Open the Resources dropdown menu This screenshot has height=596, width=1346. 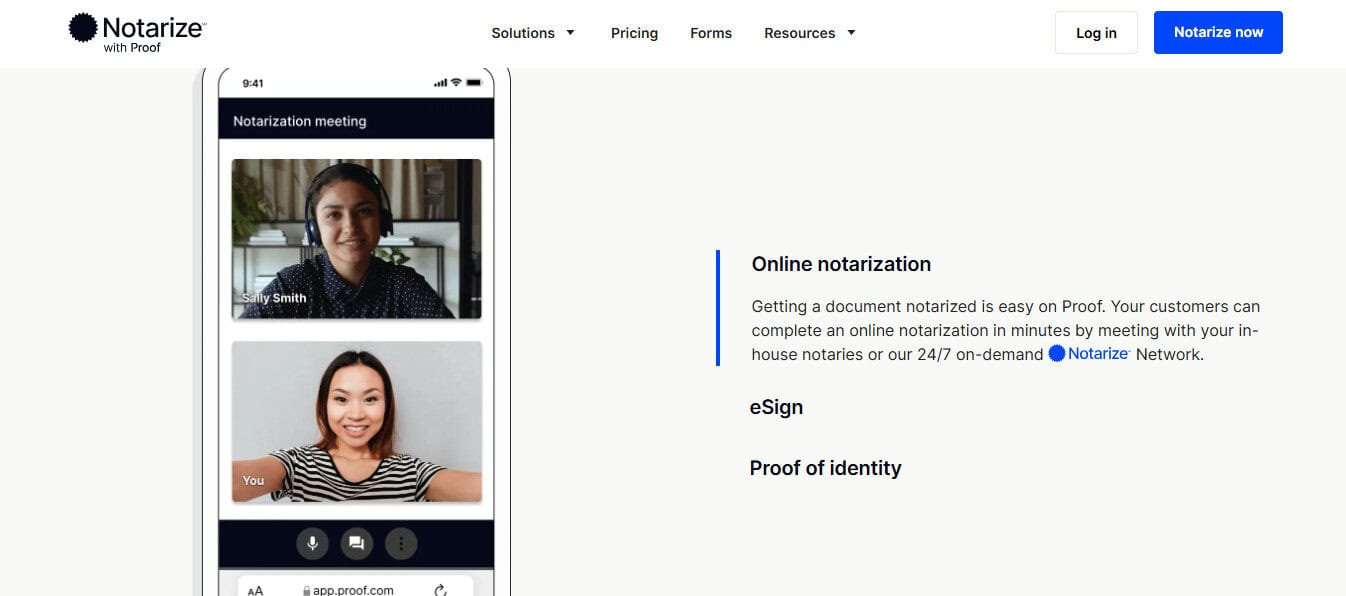coord(810,33)
